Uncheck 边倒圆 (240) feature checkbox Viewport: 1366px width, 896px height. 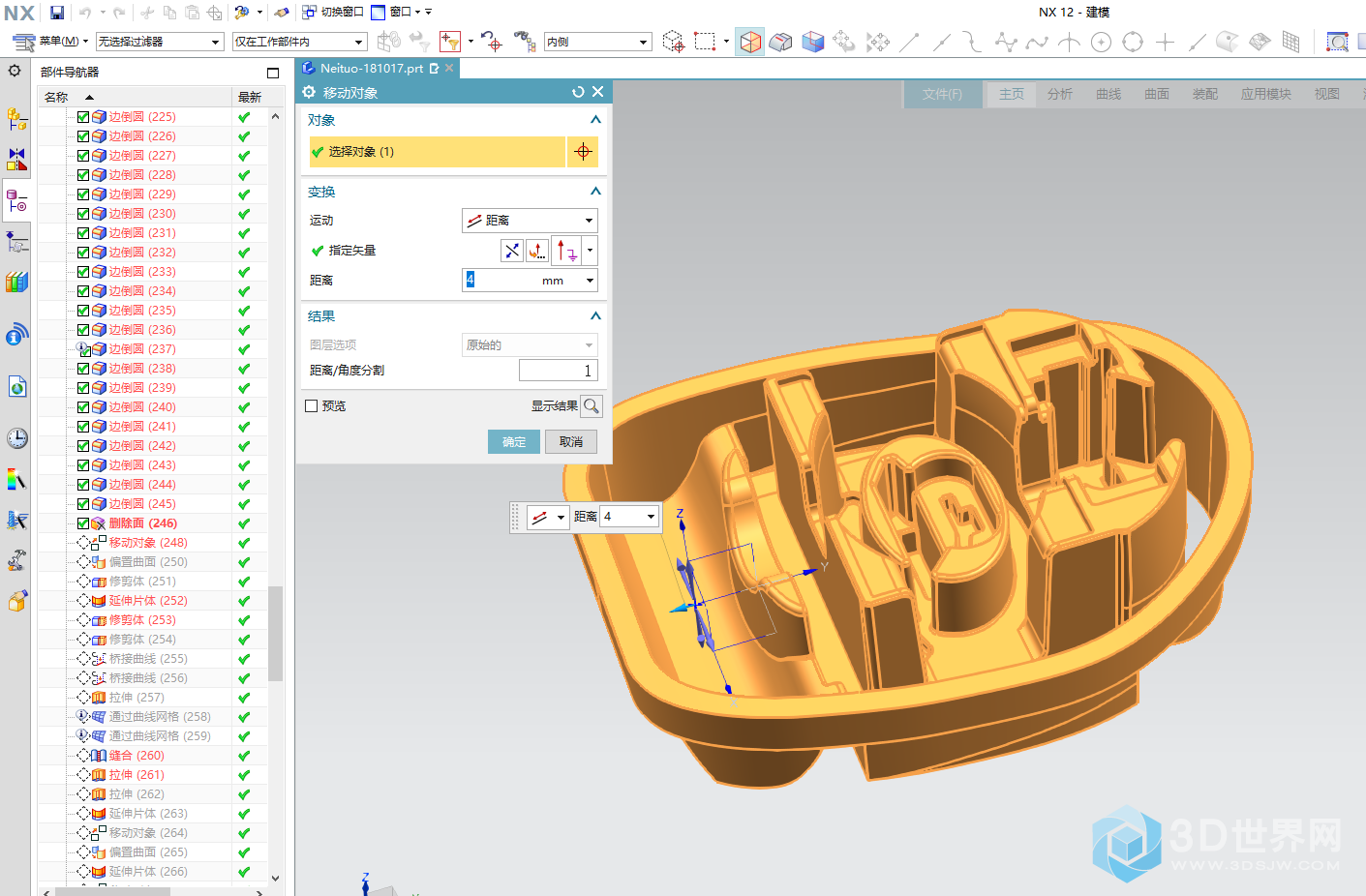click(83, 407)
